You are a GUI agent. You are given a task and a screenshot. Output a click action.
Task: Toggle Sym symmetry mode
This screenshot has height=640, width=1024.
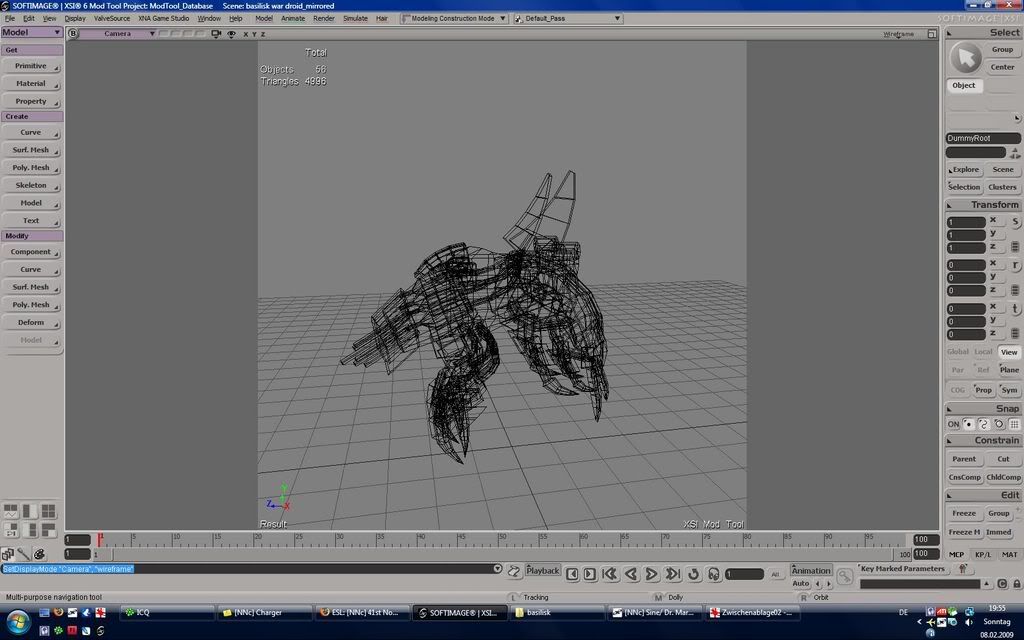coord(1009,390)
